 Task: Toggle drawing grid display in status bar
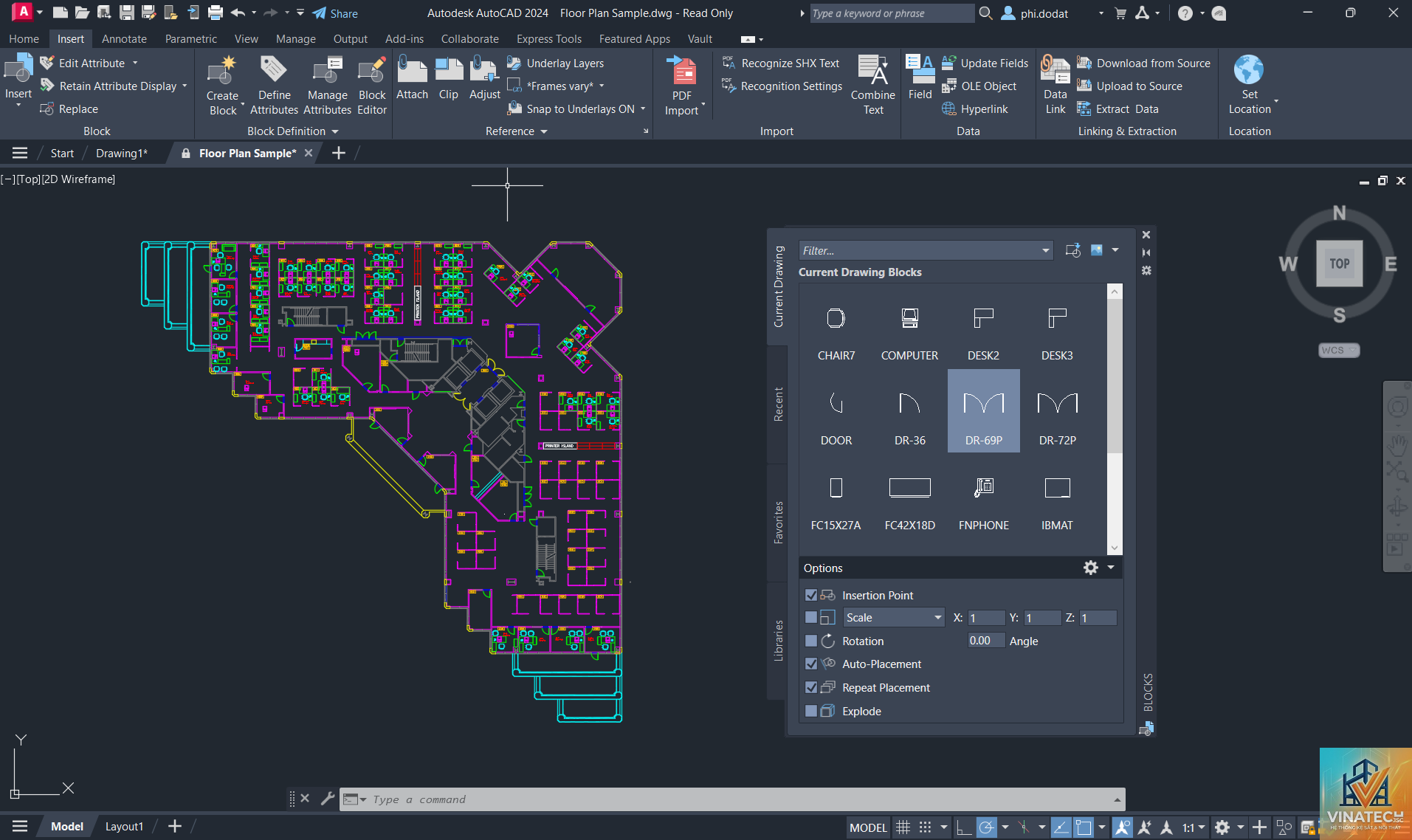pyautogui.click(x=903, y=827)
